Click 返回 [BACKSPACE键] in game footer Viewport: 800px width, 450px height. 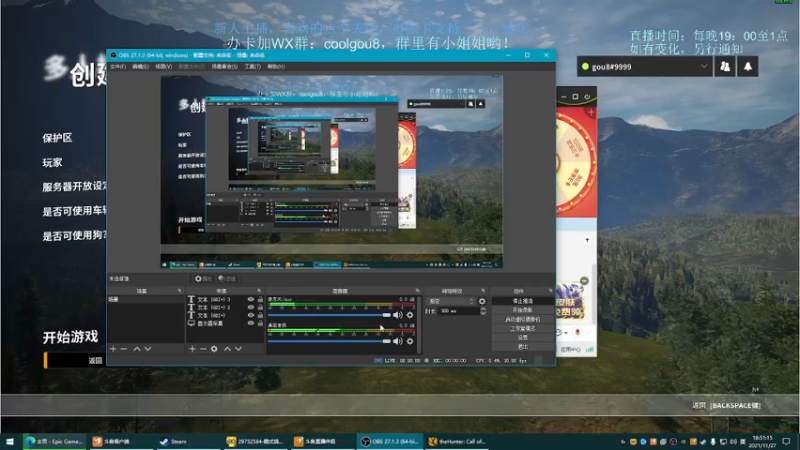(726, 406)
